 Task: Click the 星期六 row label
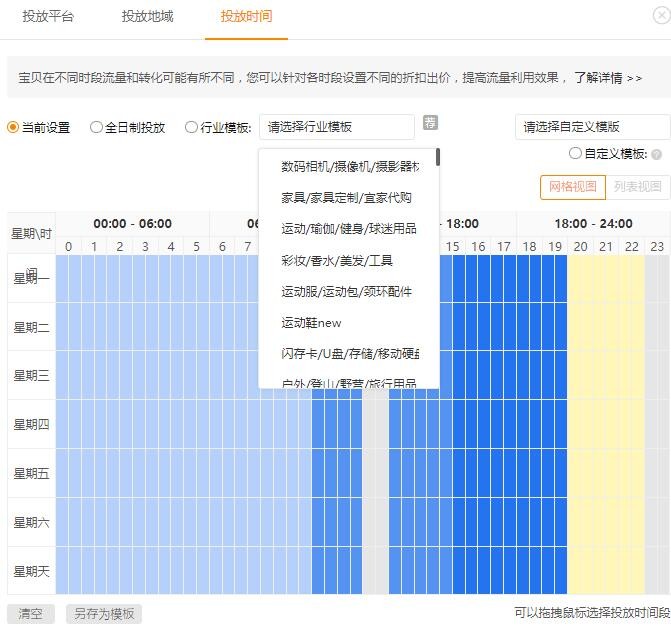31,522
